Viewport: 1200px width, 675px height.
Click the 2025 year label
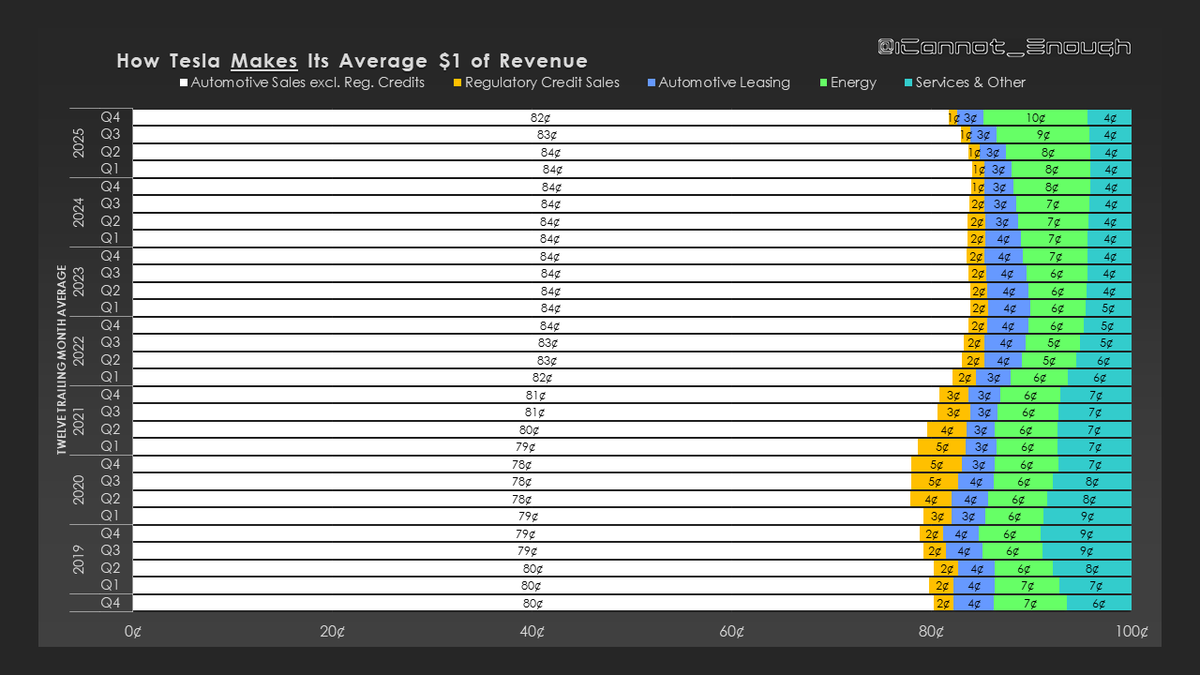pyautogui.click(x=79, y=143)
